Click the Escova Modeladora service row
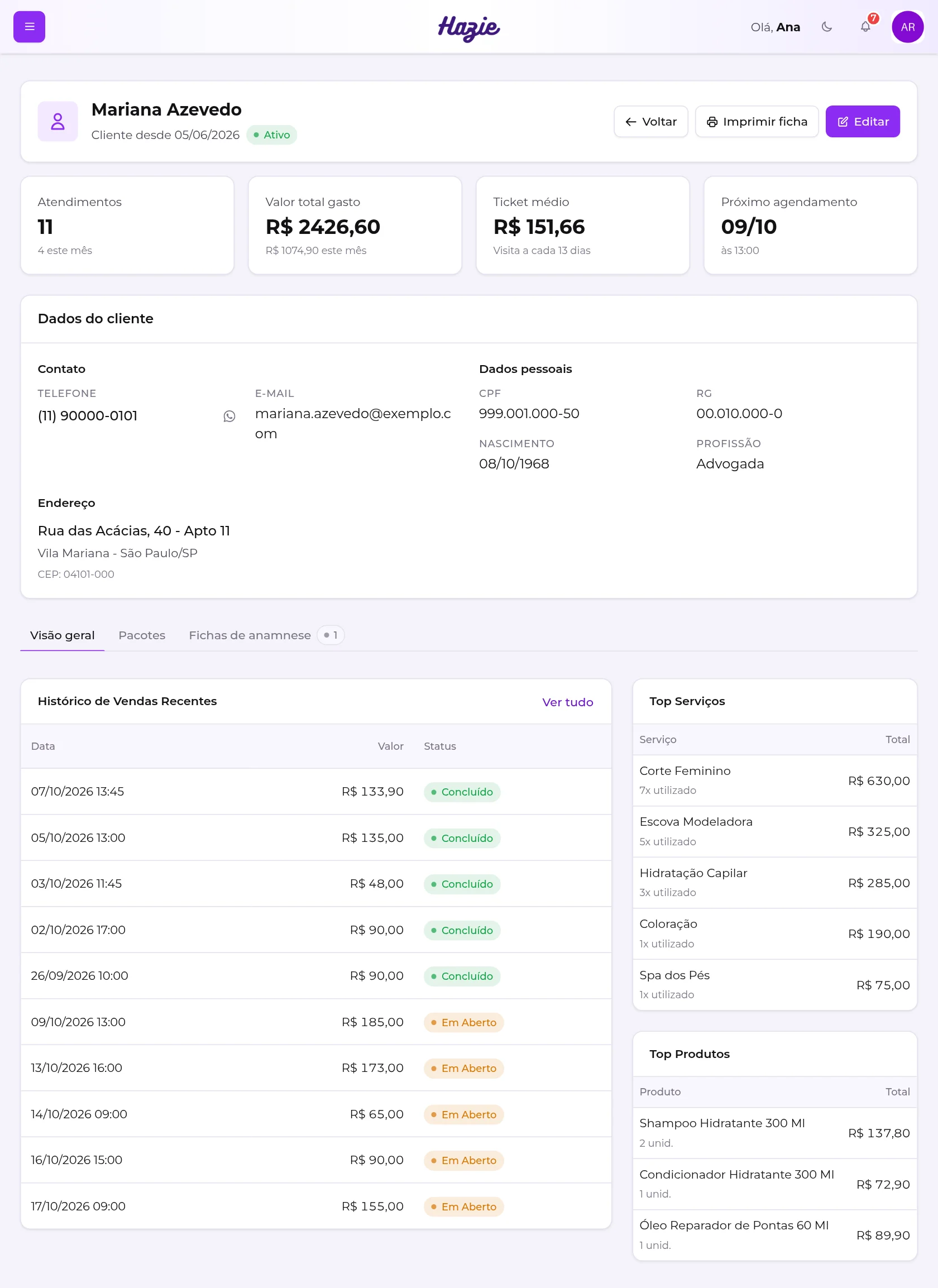 click(774, 832)
